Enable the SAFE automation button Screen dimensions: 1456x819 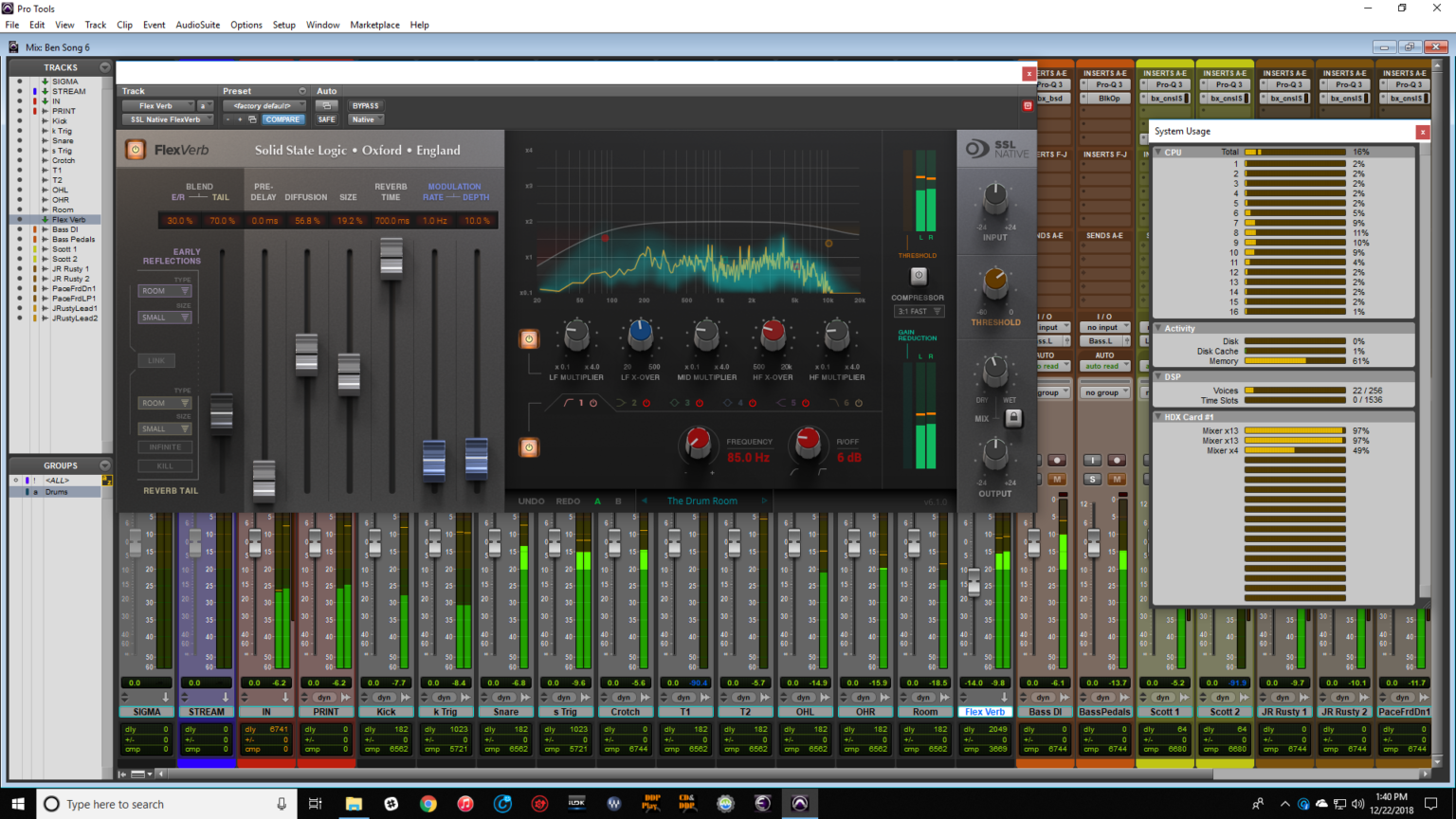(327, 119)
